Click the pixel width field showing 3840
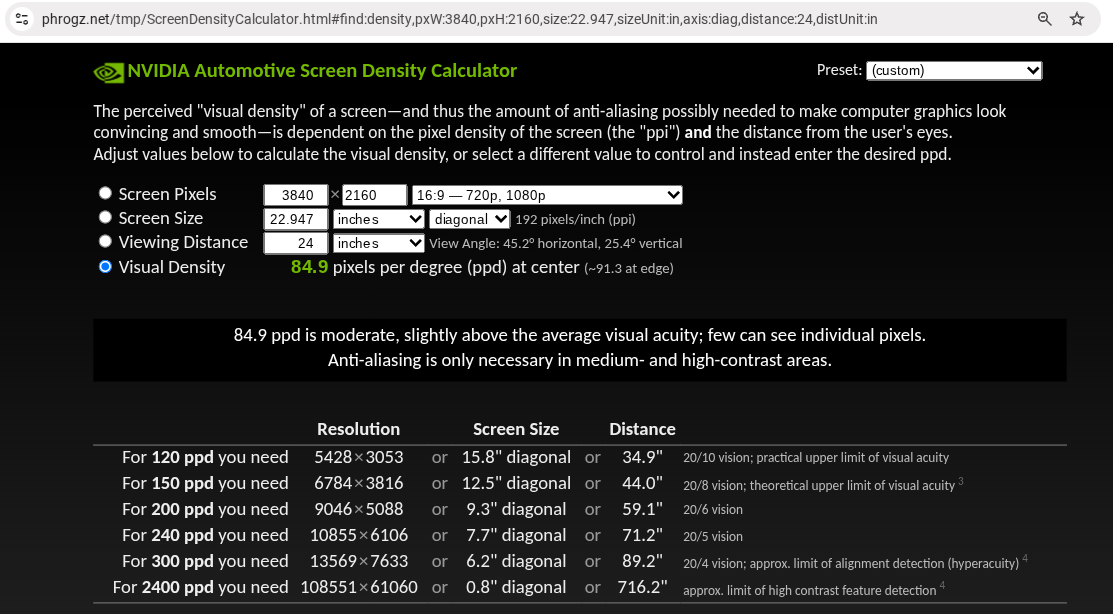 [x=296, y=195]
